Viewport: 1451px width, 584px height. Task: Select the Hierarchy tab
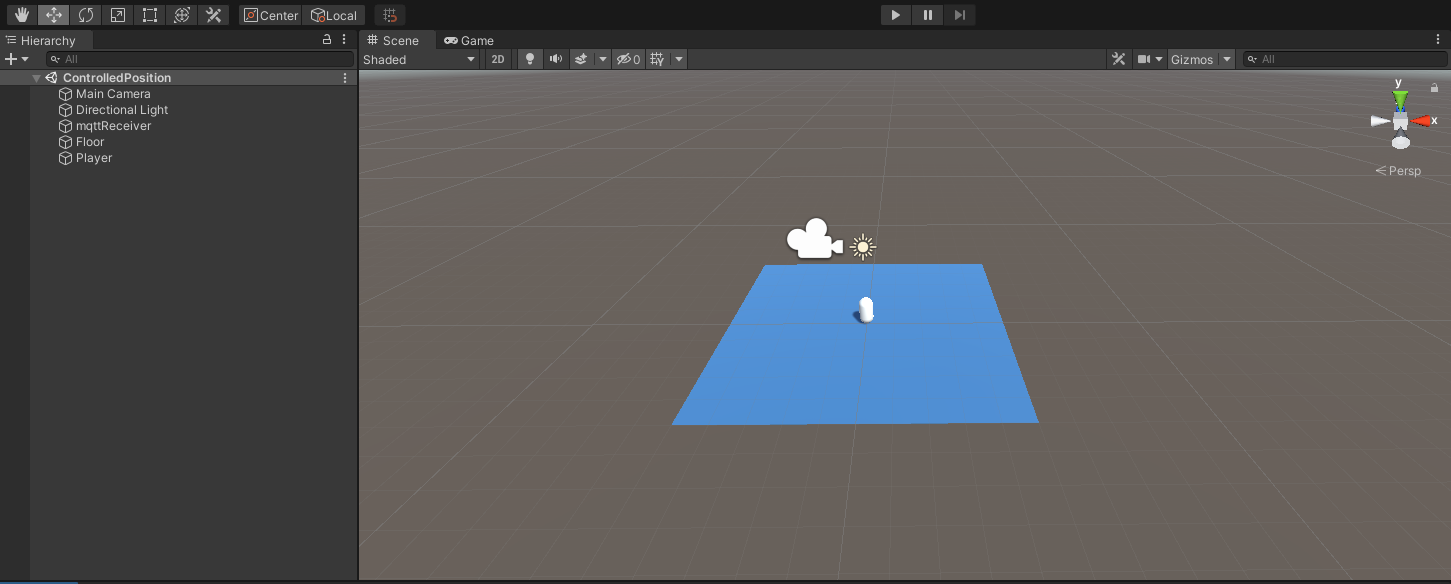(x=47, y=41)
